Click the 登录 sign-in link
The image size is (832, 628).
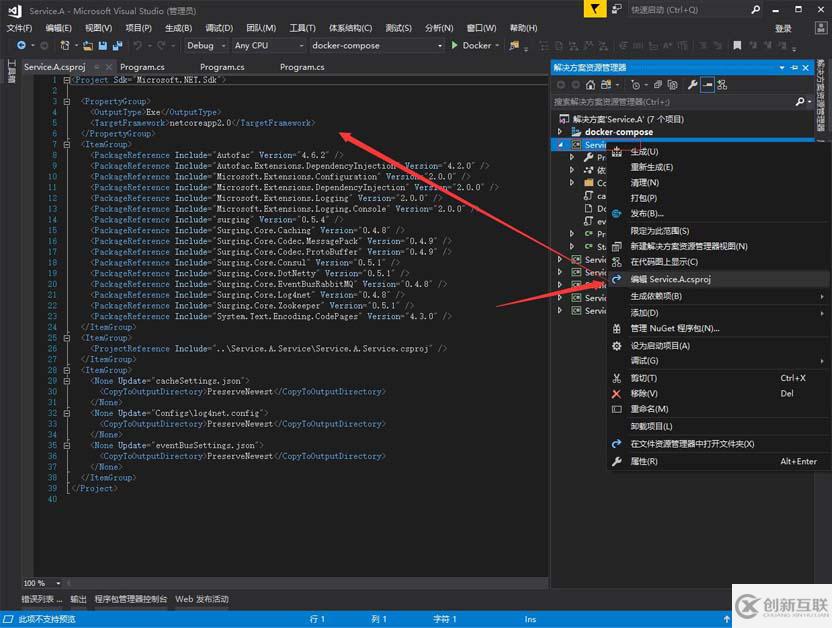[783, 29]
